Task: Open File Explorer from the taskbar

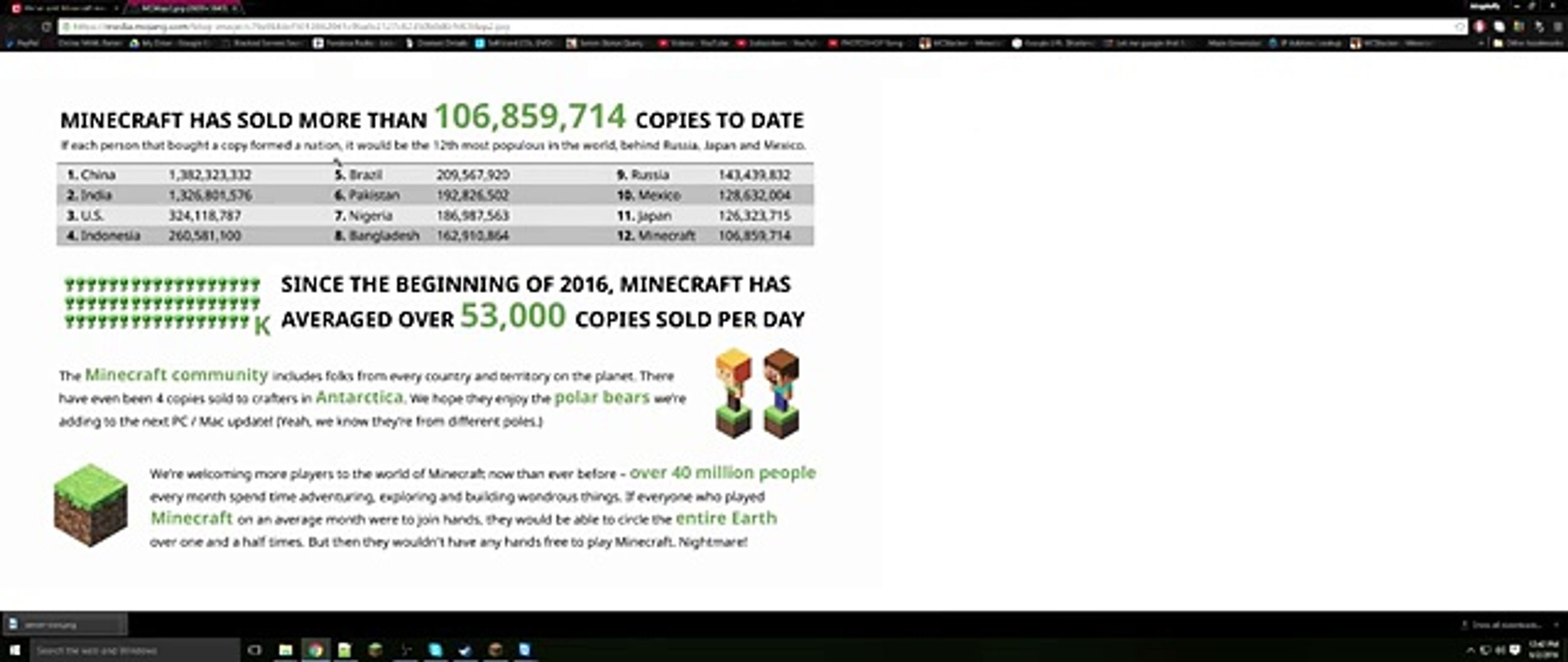Action: (285, 650)
